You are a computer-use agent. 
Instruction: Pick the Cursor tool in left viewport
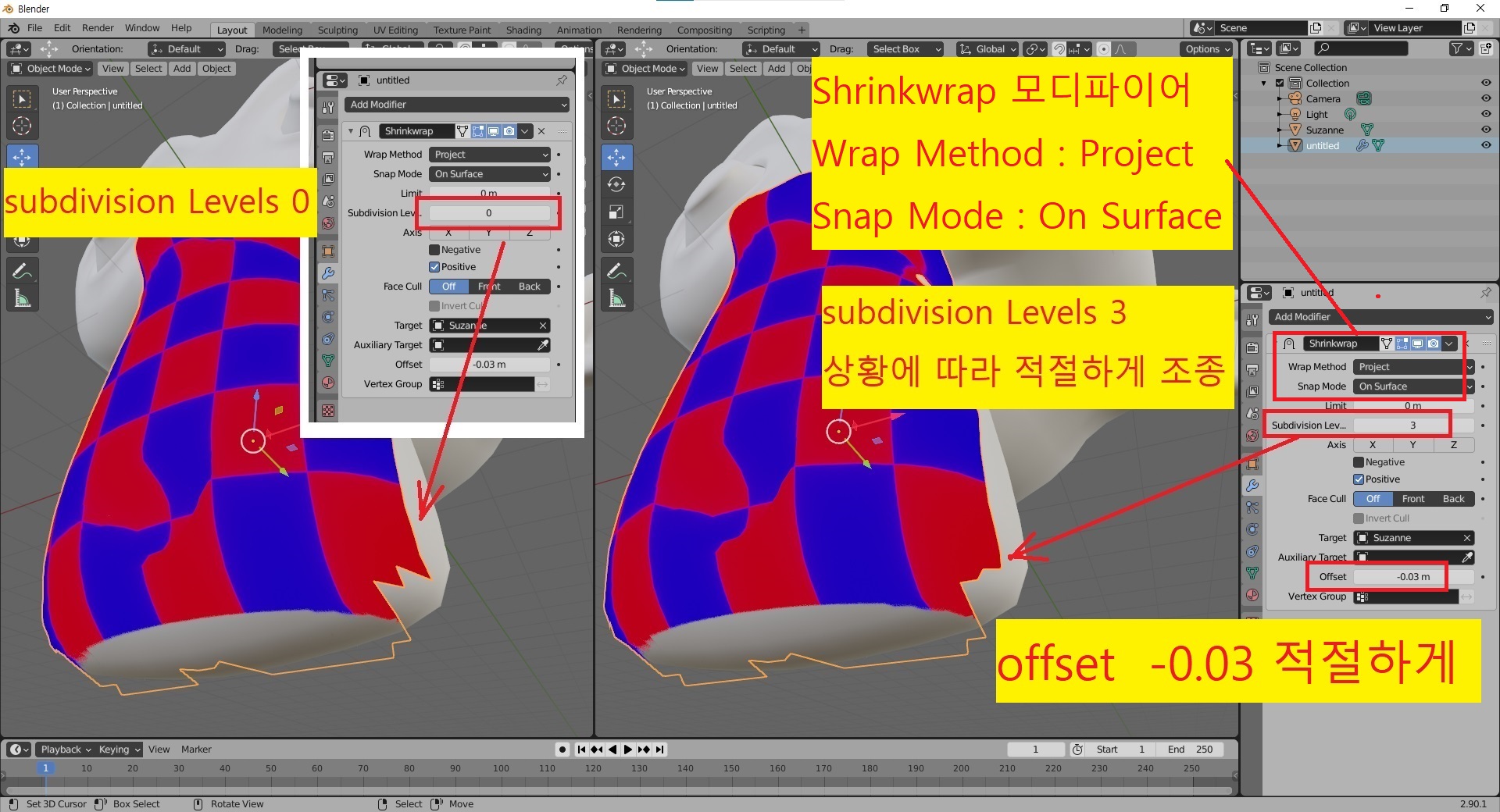click(x=22, y=126)
